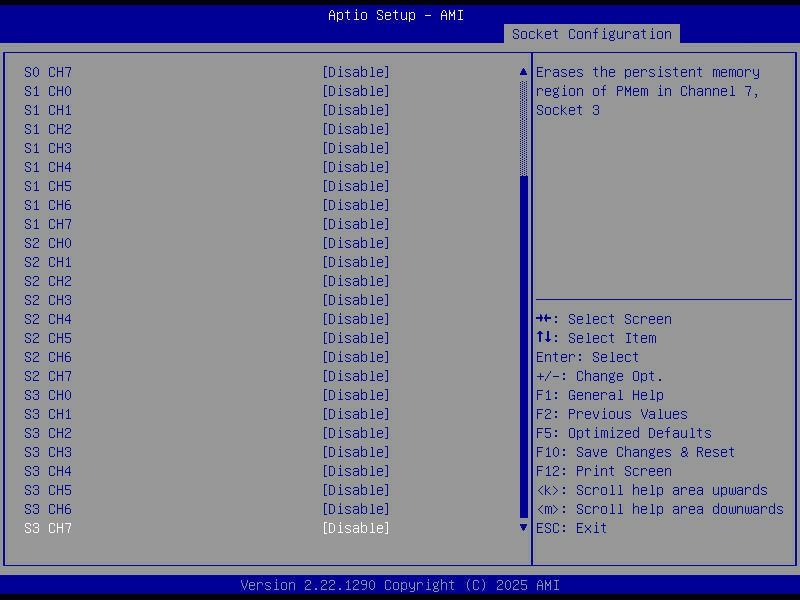Click the F5: Optimized Defaults hint

(x=623, y=433)
